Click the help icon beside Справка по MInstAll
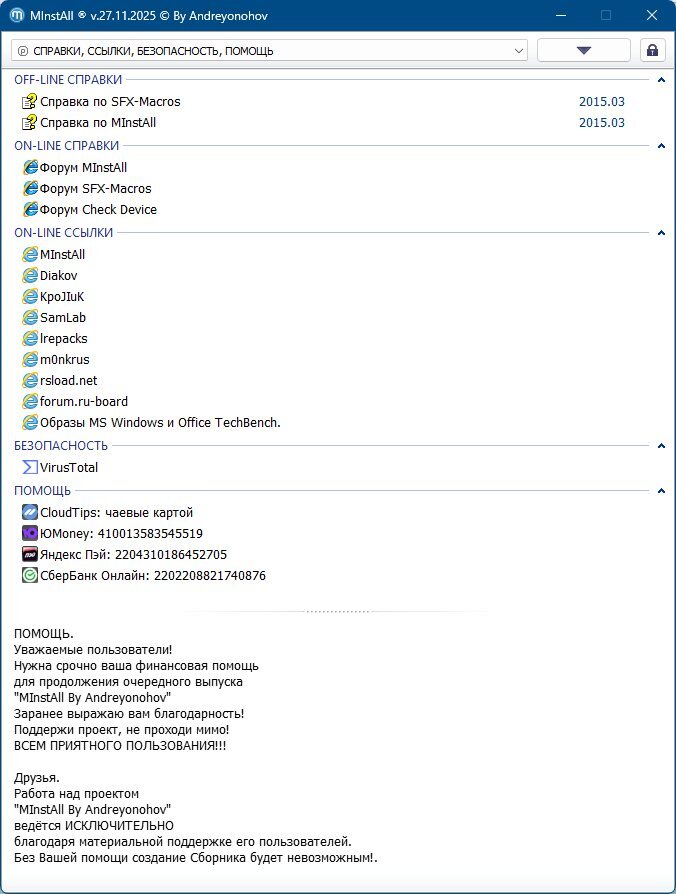 [x=29, y=122]
